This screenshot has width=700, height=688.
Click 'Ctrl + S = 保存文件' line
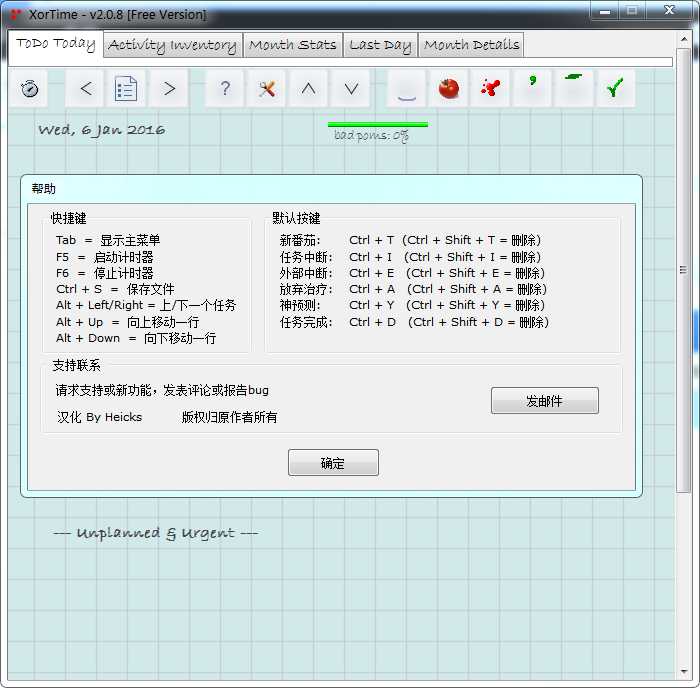click(x=115, y=289)
